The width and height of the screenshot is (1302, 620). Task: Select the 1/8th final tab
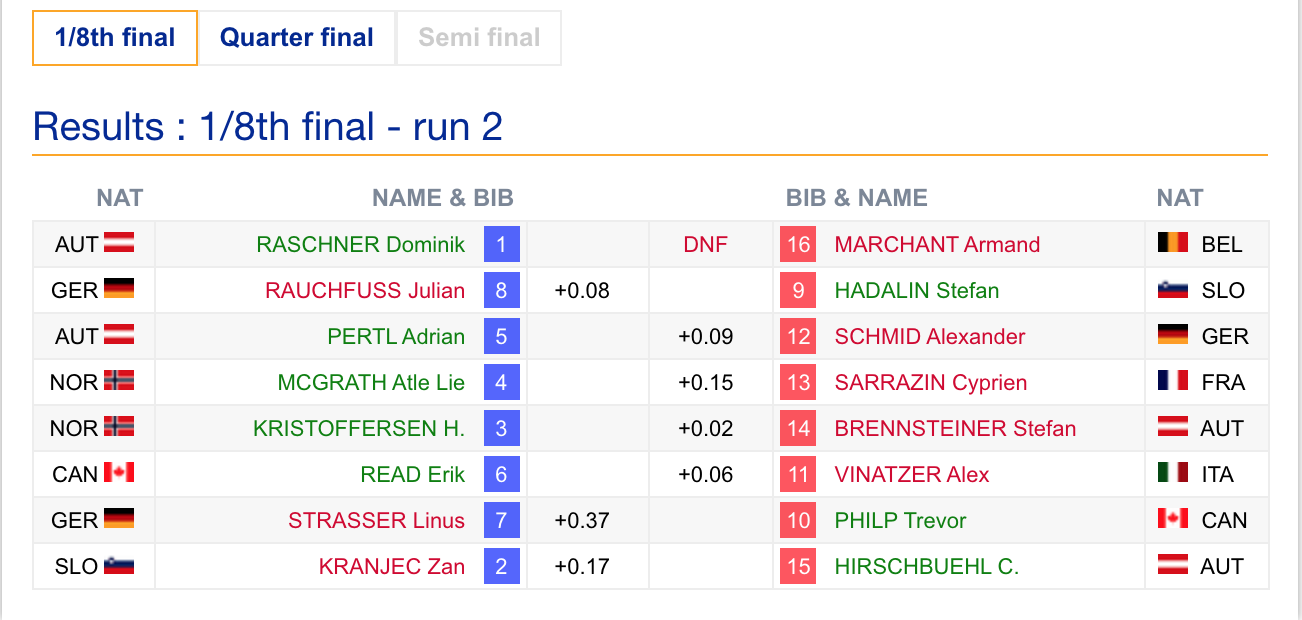(x=115, y=38)
